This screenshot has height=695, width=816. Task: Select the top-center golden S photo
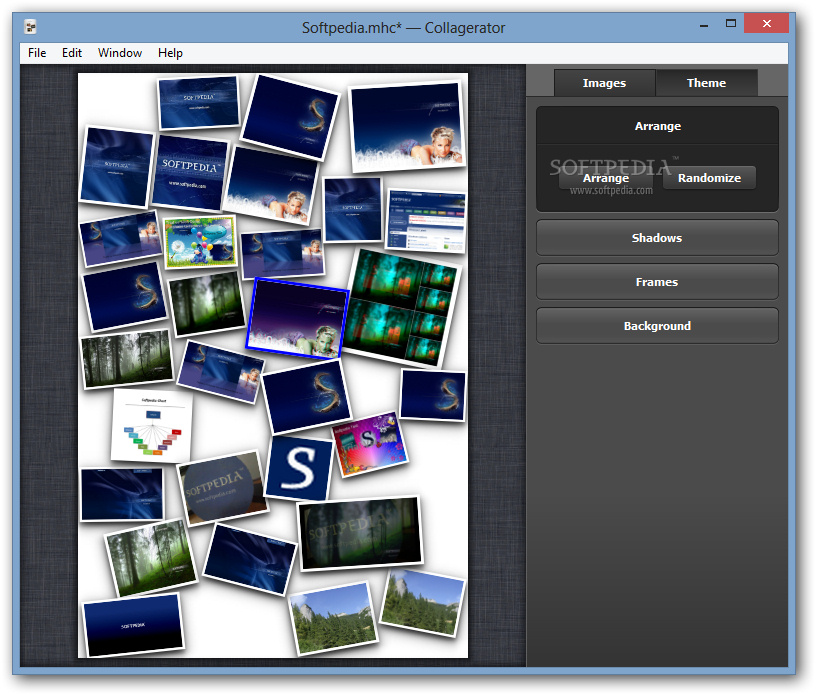click(x=290, y=117)
